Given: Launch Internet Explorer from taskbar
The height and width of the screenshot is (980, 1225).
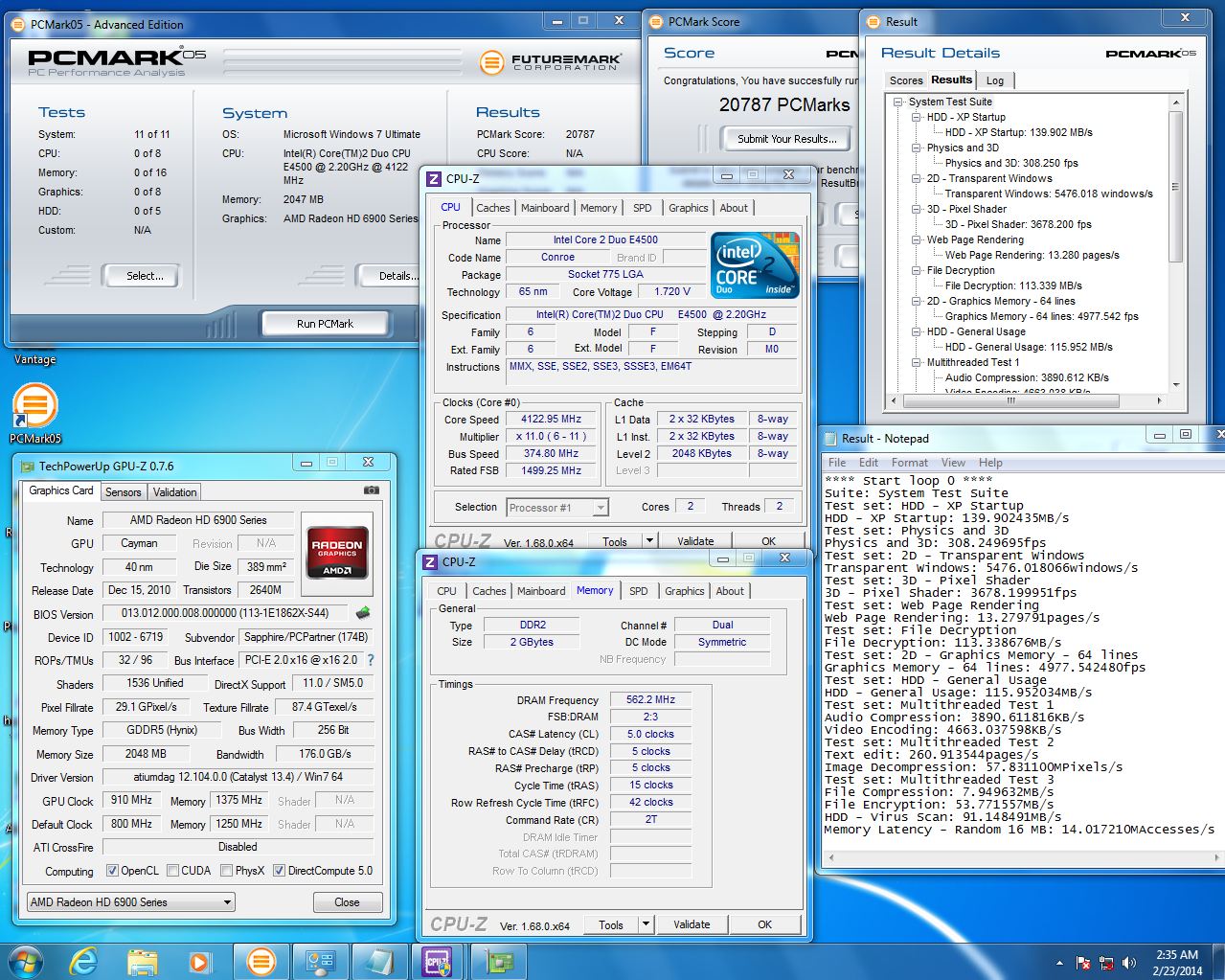Looking at the screenshot, I should (x=84, y=961).
